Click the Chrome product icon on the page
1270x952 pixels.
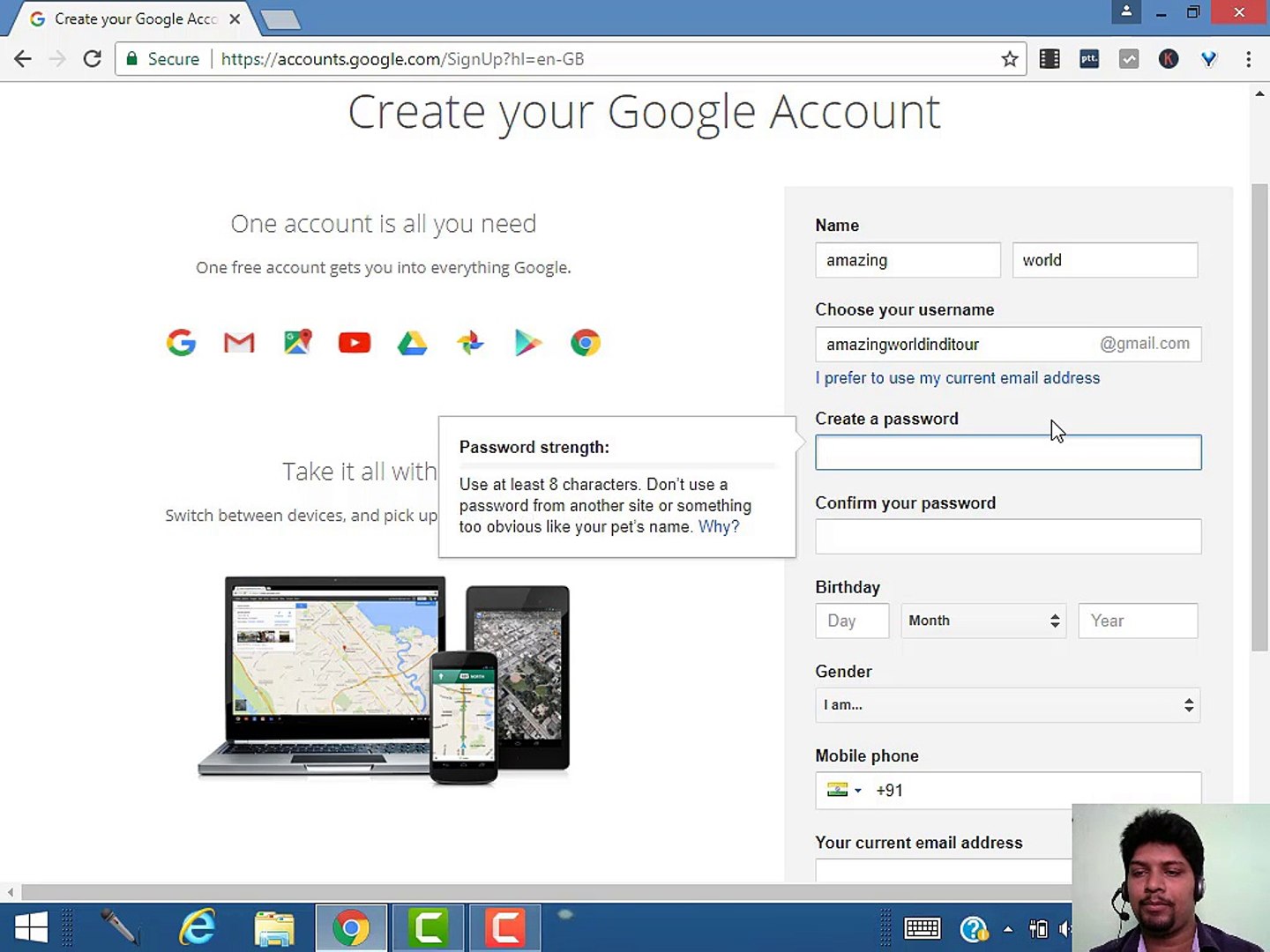click(586, 343)
